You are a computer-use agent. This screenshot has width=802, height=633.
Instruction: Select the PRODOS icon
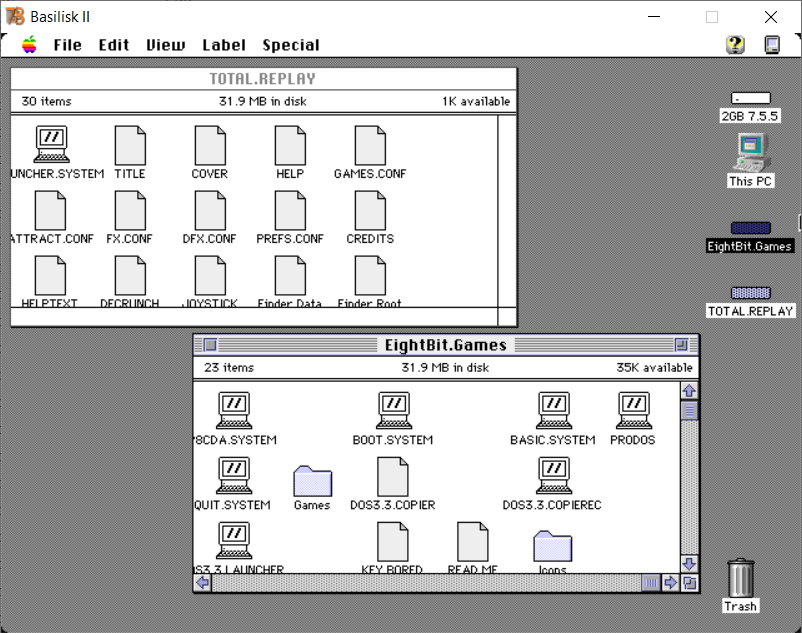point(634,411)
